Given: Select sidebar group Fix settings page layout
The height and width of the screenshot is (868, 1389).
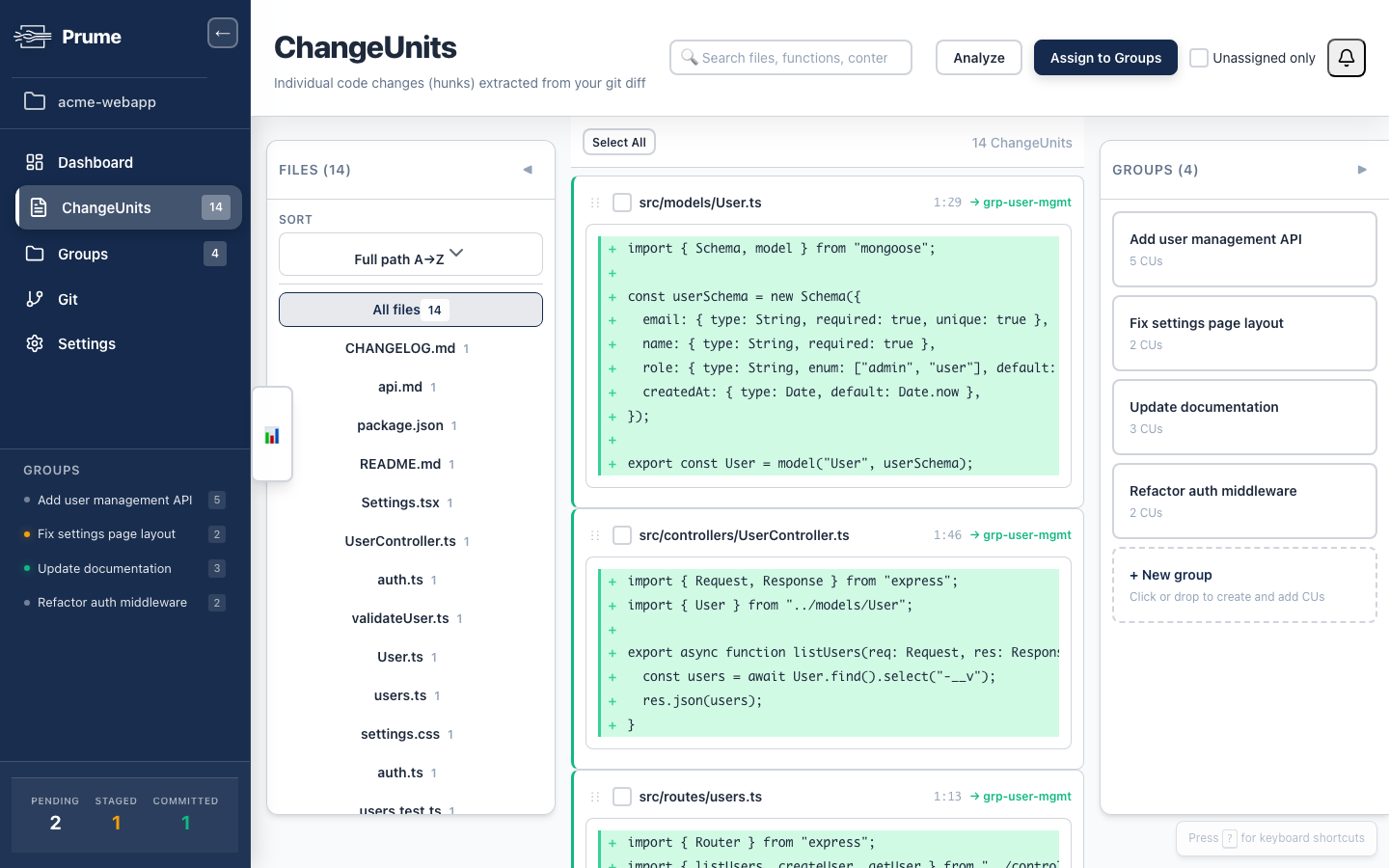Looking at the screenshot, I should click(x=124, y=534).
